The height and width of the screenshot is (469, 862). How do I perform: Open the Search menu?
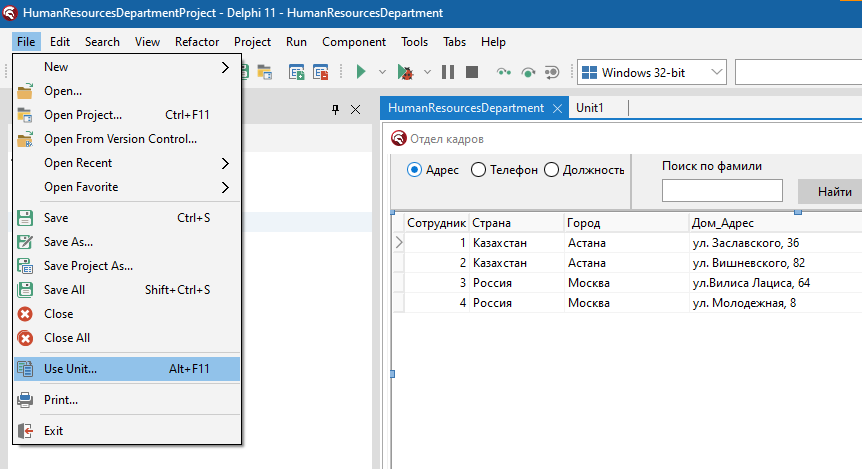102,42
